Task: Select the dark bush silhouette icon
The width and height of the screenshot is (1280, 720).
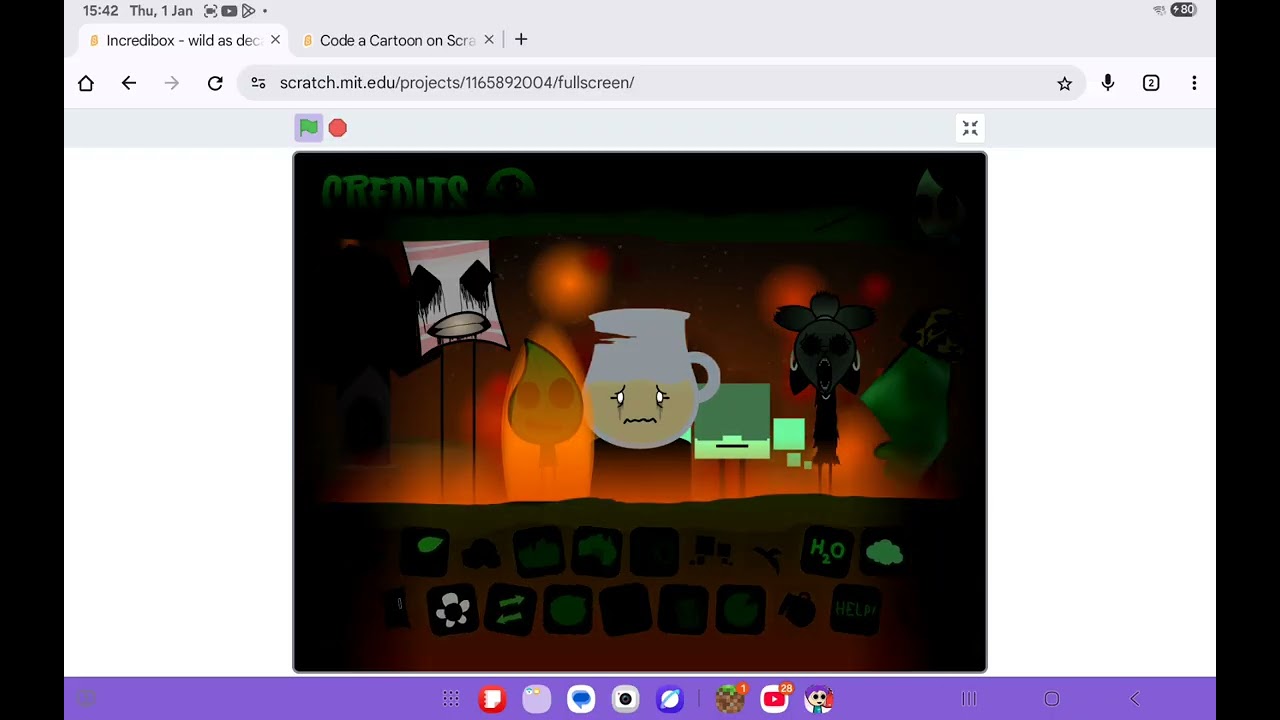Action: click(x=482, y=551)
